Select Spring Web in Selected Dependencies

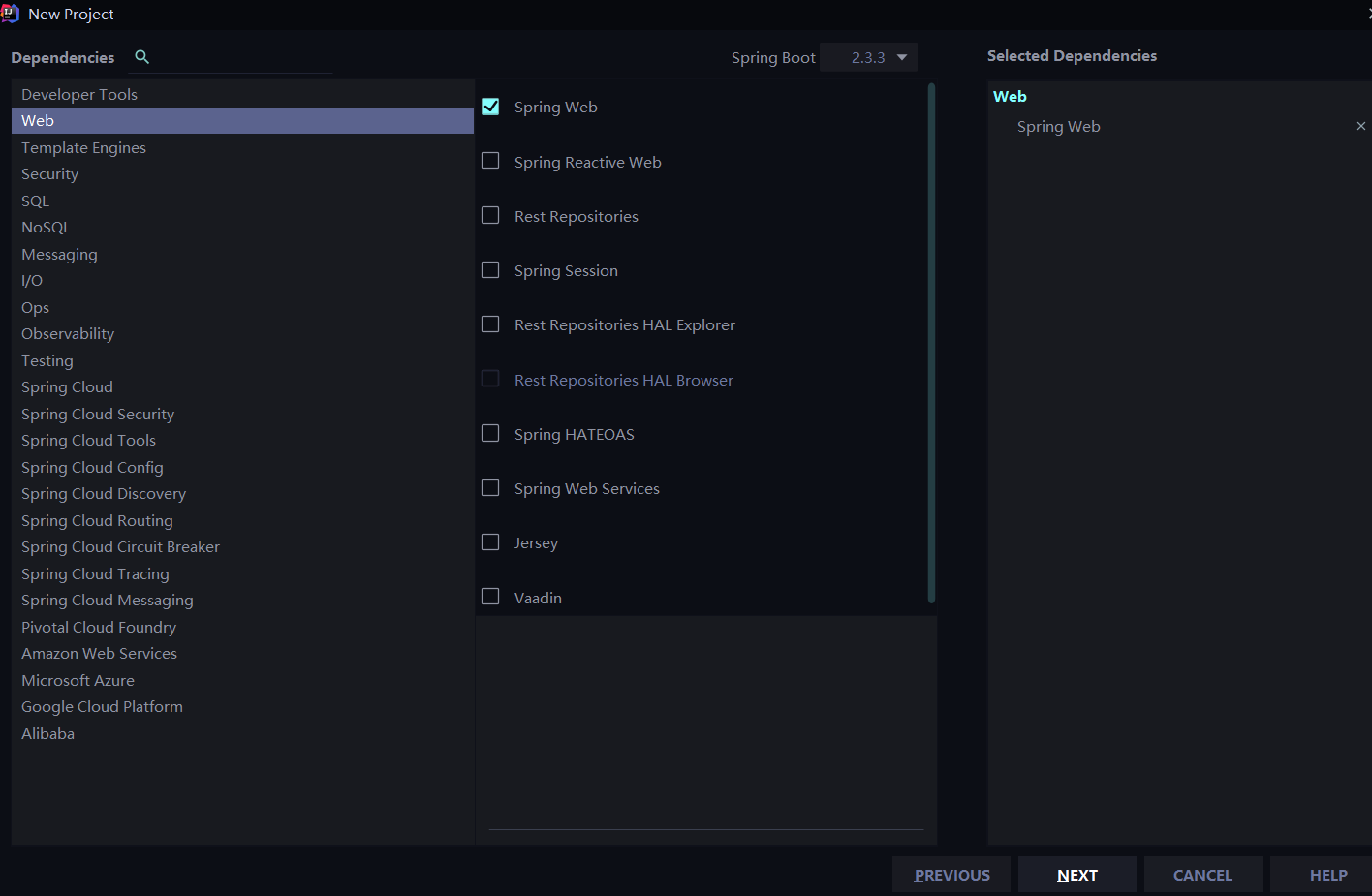(x=1059, y=126)
